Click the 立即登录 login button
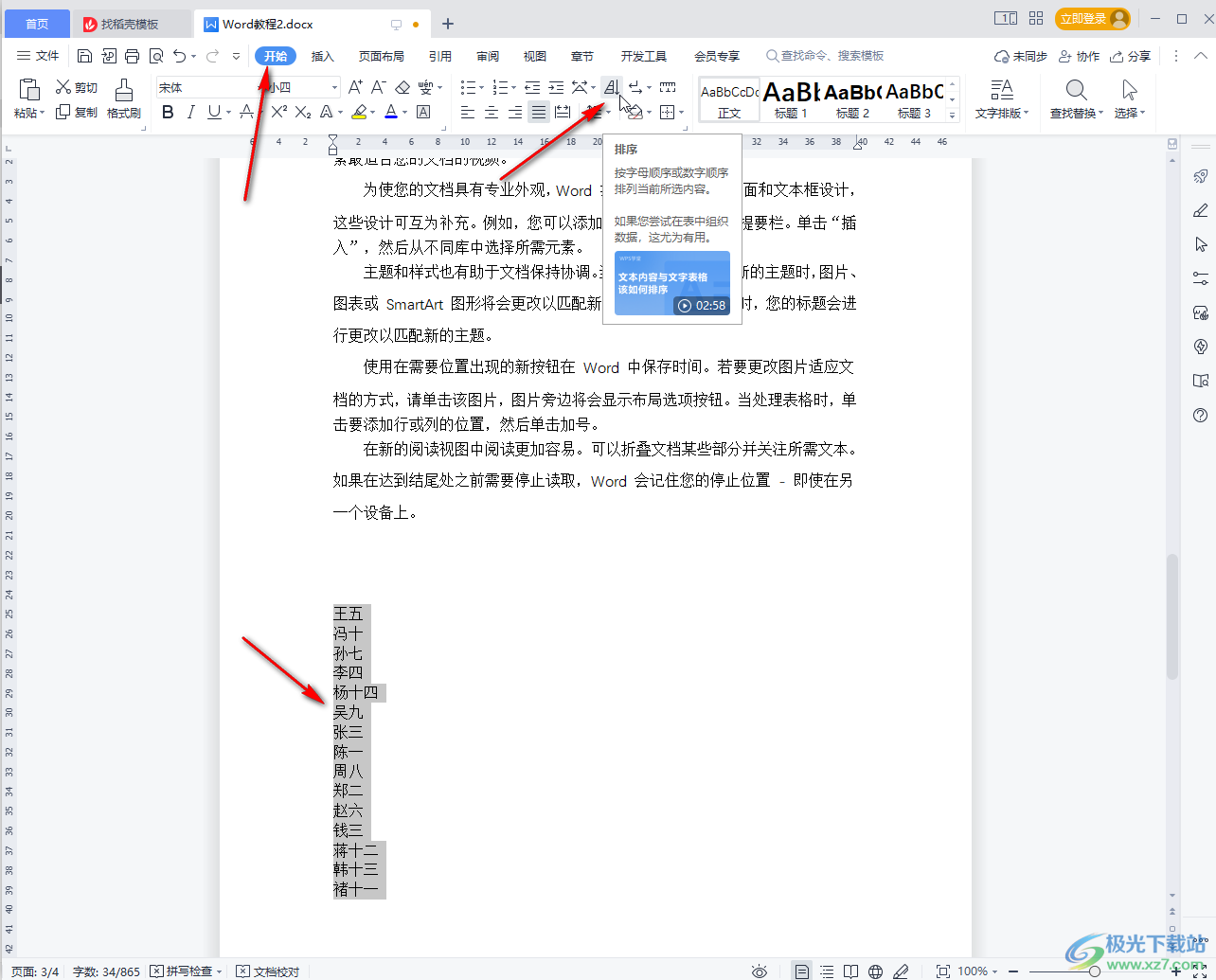This screenshot has width=1216, height=980. (1093, 18)
